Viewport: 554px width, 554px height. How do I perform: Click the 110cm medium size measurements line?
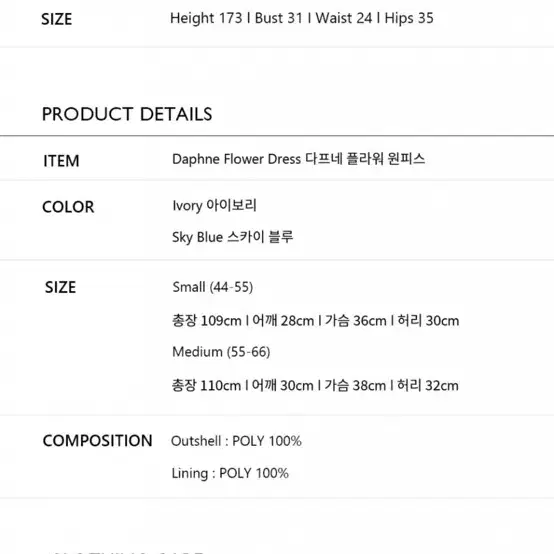tap(315, 385)
